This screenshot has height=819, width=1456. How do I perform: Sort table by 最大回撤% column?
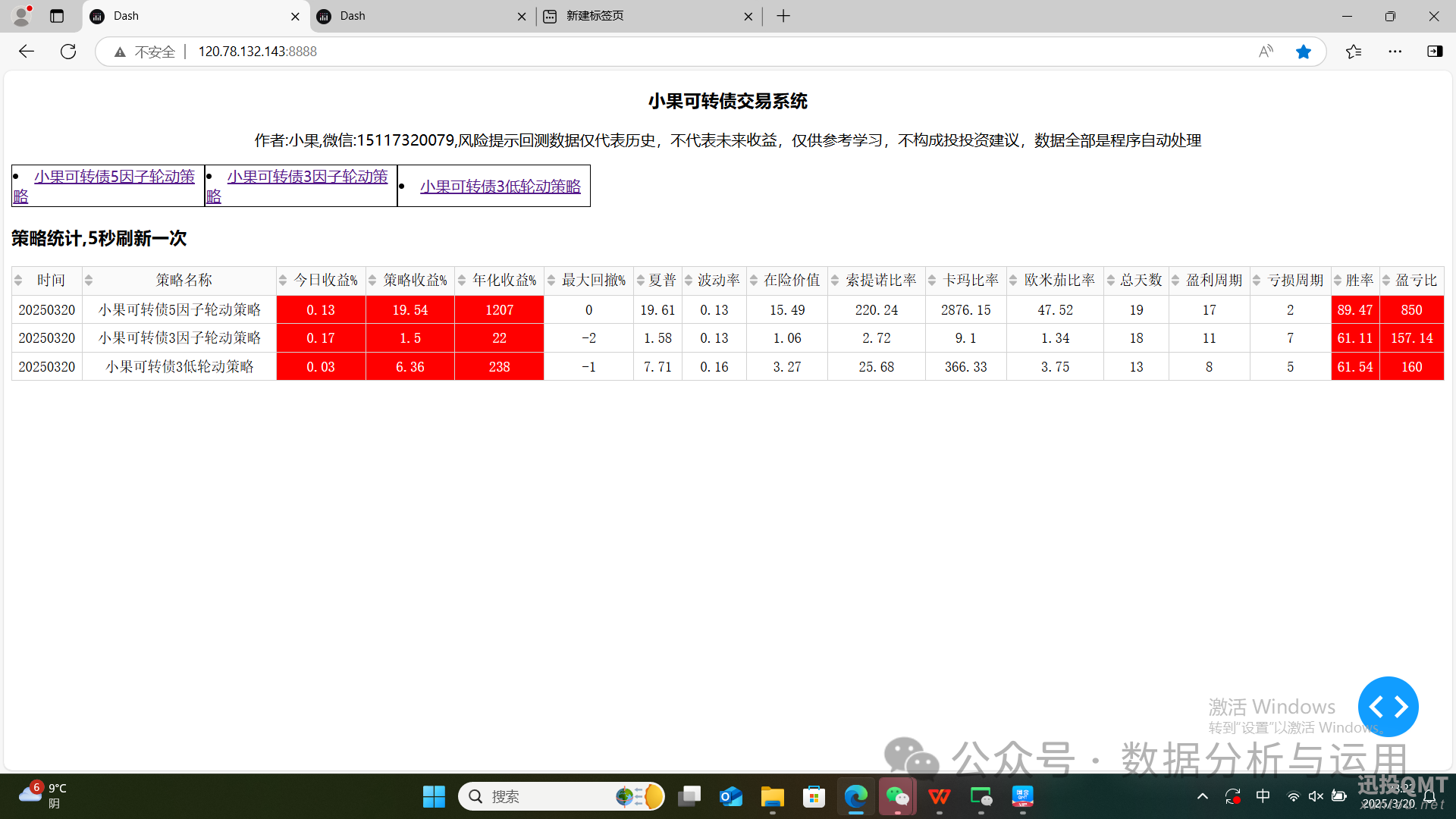pyautogui.click(x=551, y=281)
